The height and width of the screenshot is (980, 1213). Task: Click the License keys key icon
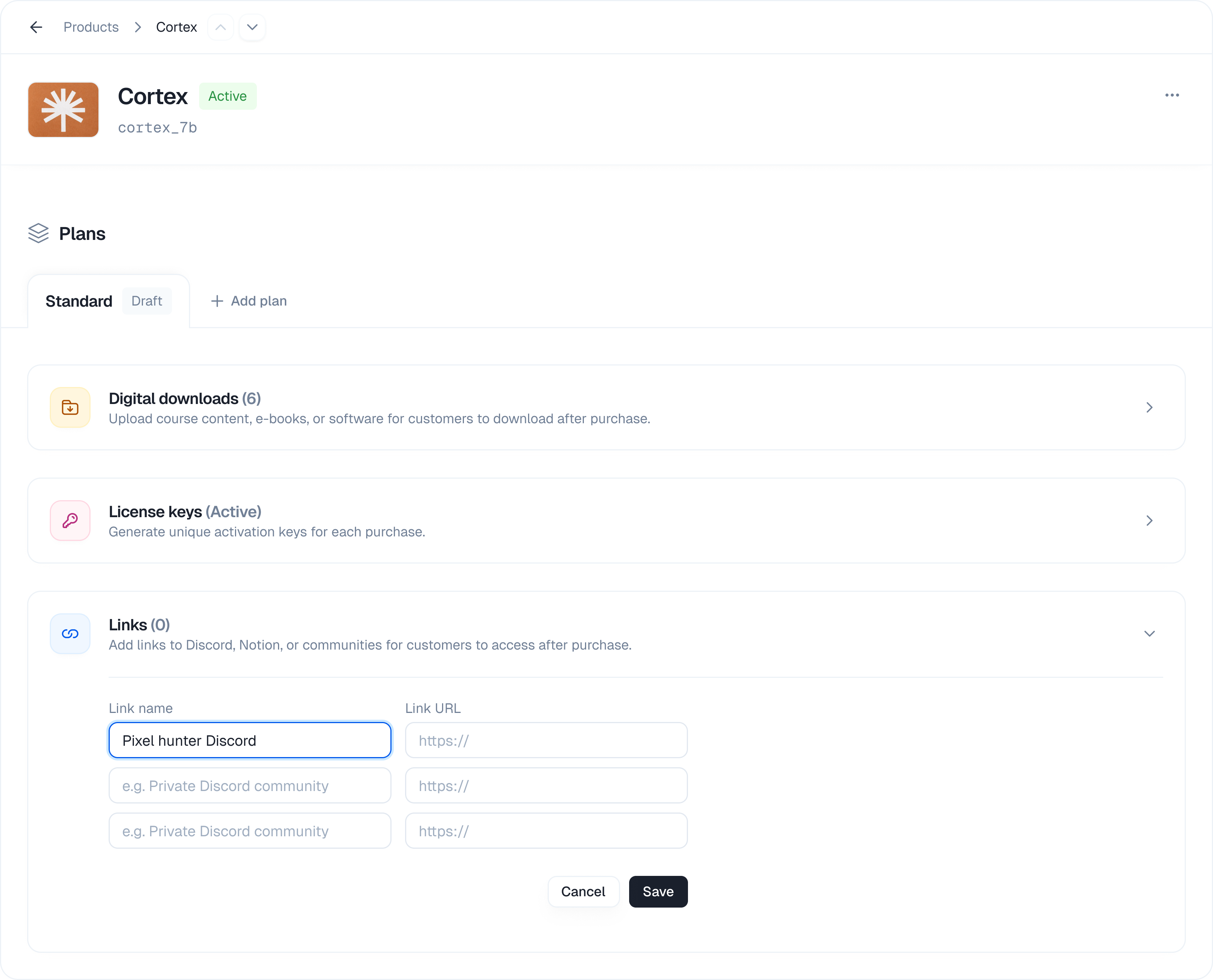tap(70, 520)
